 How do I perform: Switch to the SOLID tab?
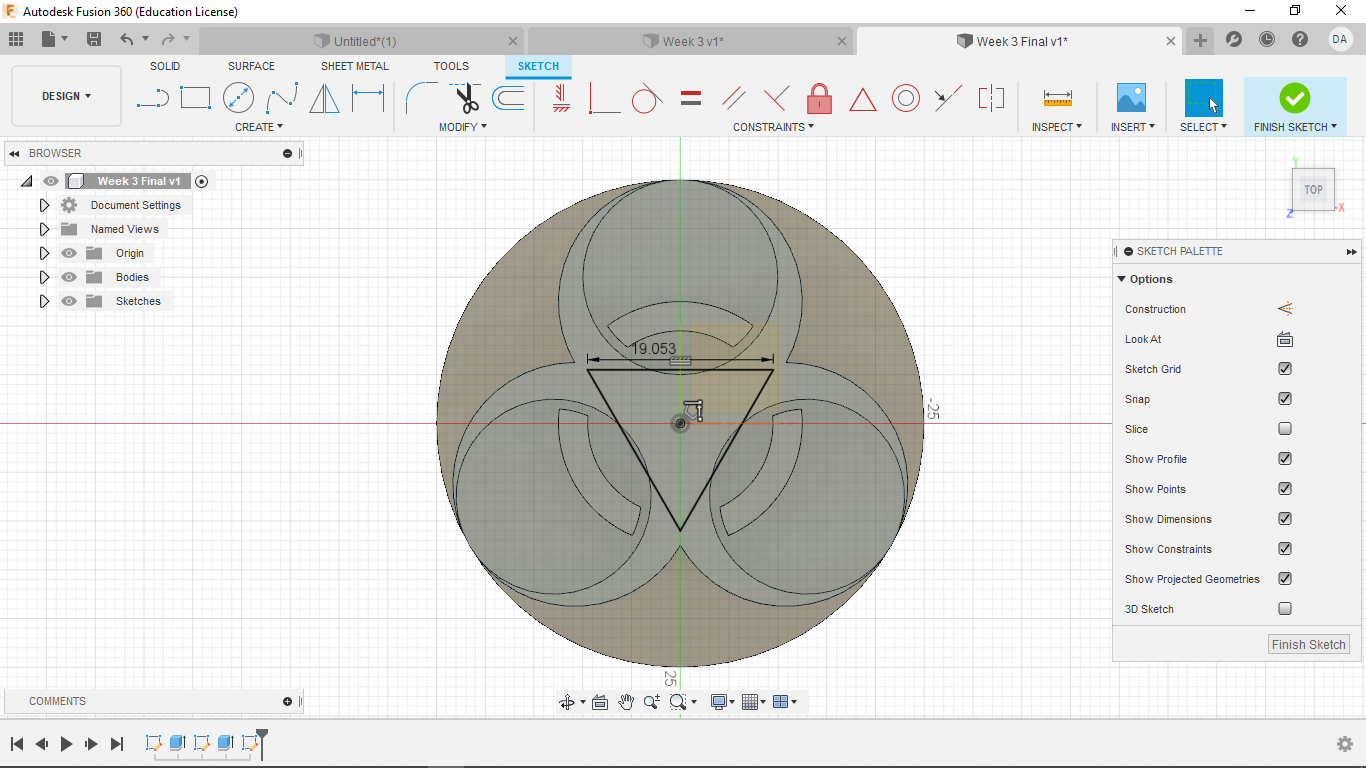(x=165, y=66)
